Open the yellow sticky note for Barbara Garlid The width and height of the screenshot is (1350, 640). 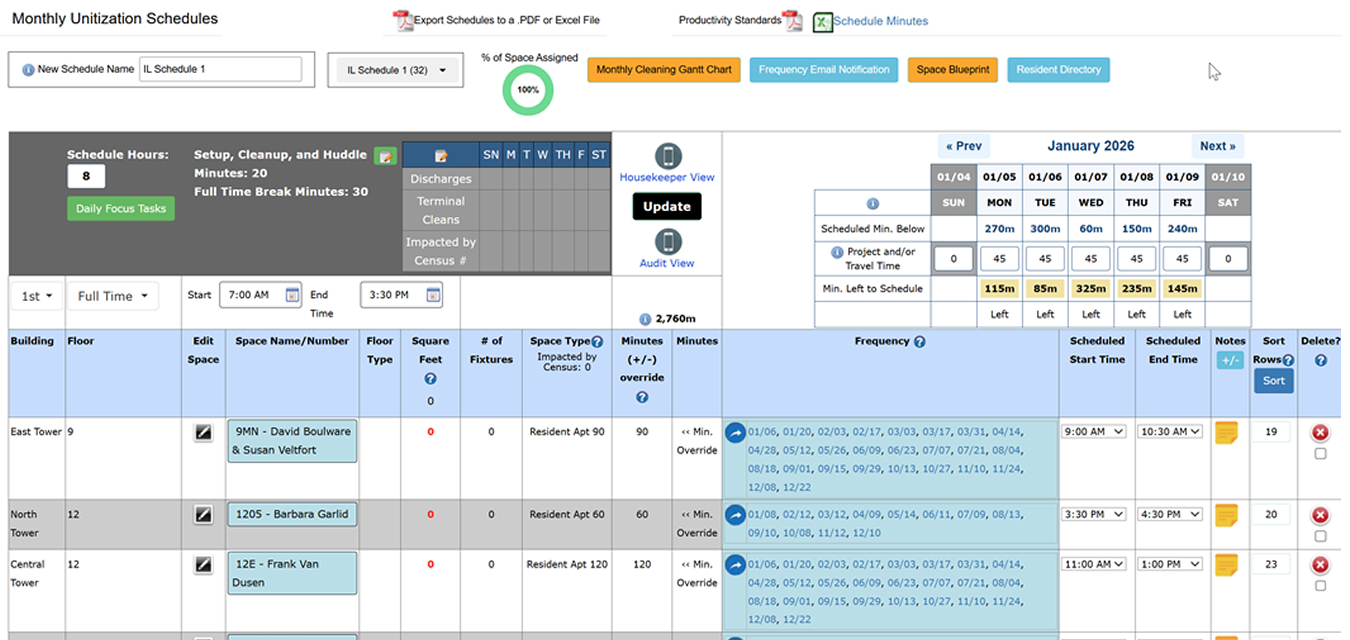1226,515
